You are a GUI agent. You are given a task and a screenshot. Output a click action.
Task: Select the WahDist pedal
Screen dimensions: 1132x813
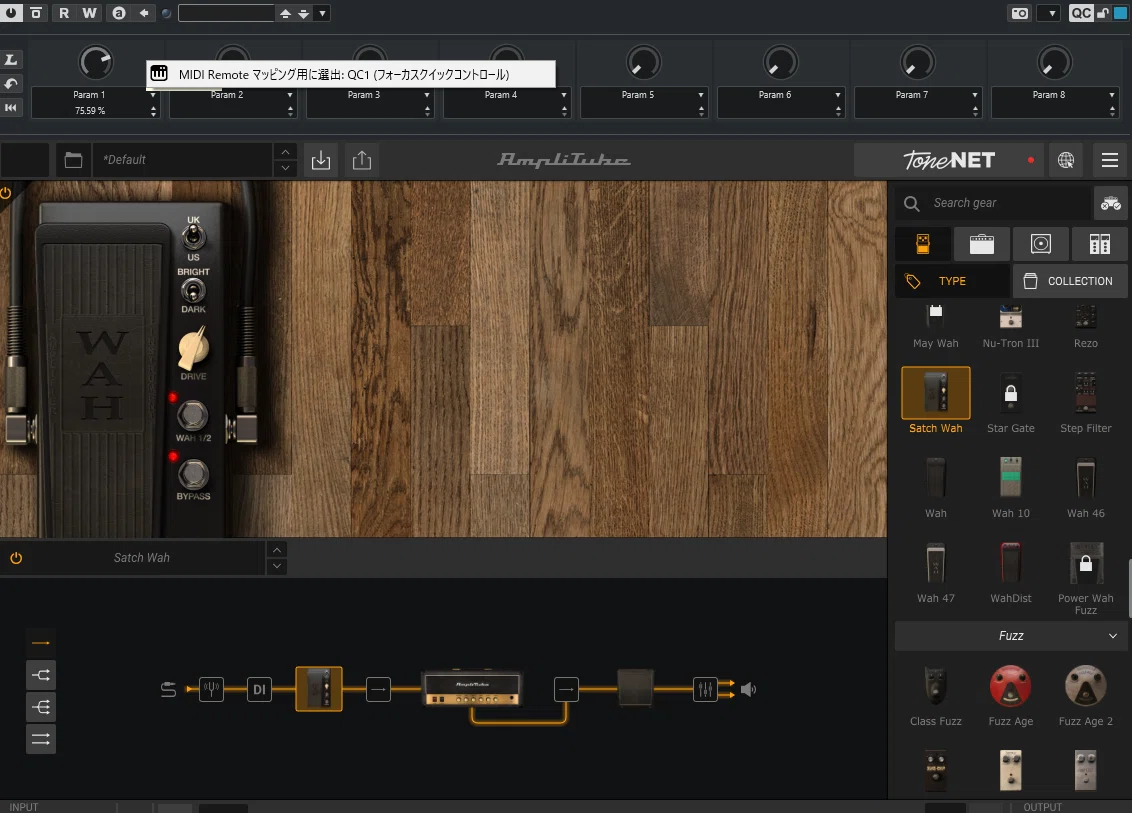pos(1011,573)
